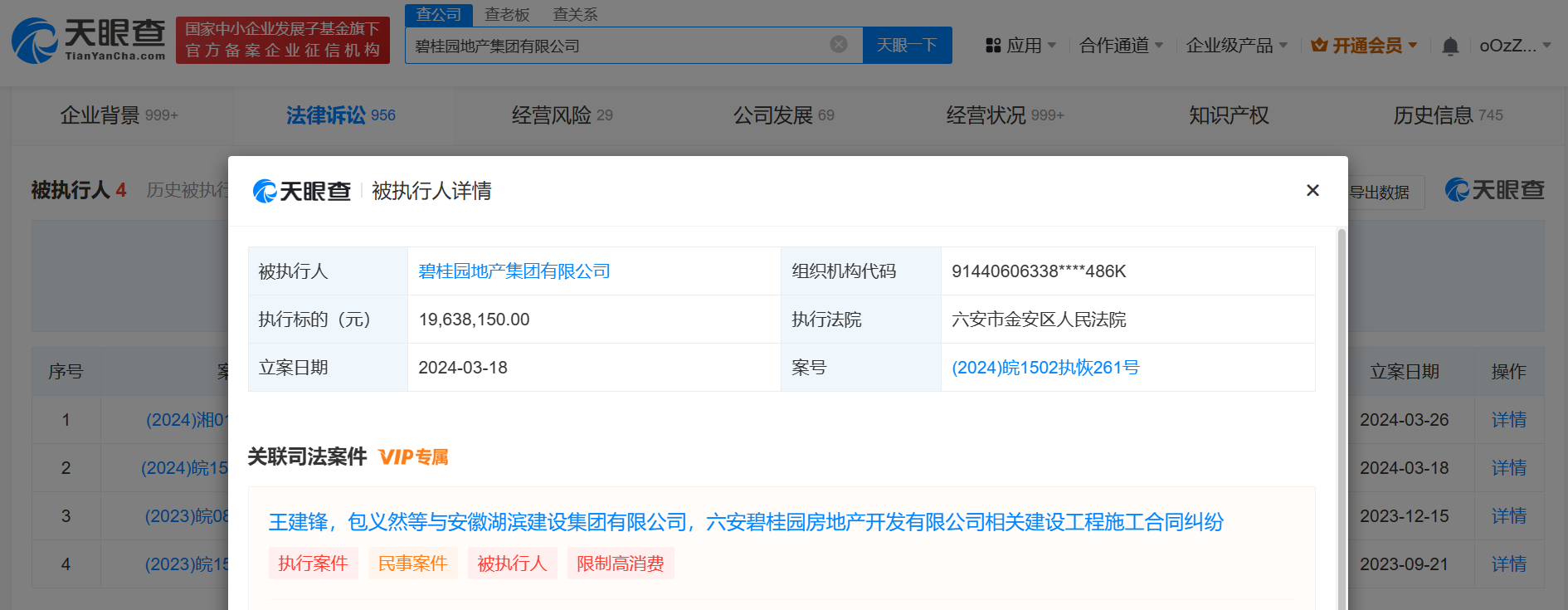Close the 被执行人详情 dialog
Screen dimensions: 1568x610
pos(1312,190)
